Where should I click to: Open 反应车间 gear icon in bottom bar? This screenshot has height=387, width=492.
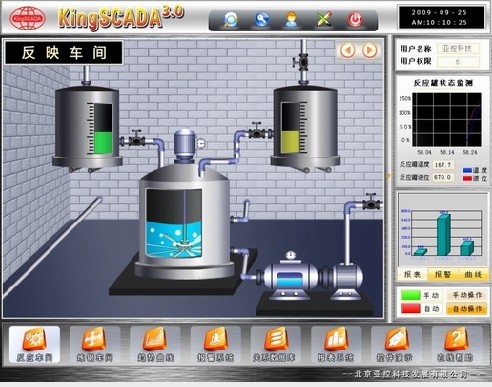click(x=34, y=339)
